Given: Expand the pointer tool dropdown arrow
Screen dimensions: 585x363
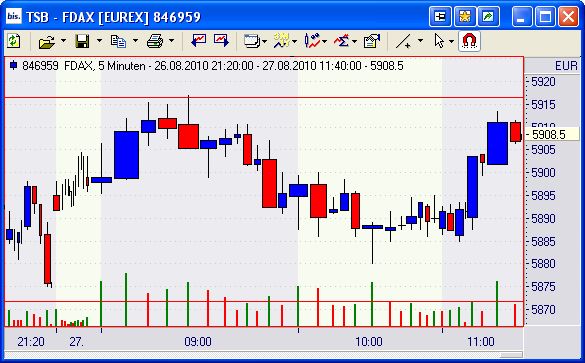Looking at the screenshot, I should pyautogui.click(x=451, y=41).
